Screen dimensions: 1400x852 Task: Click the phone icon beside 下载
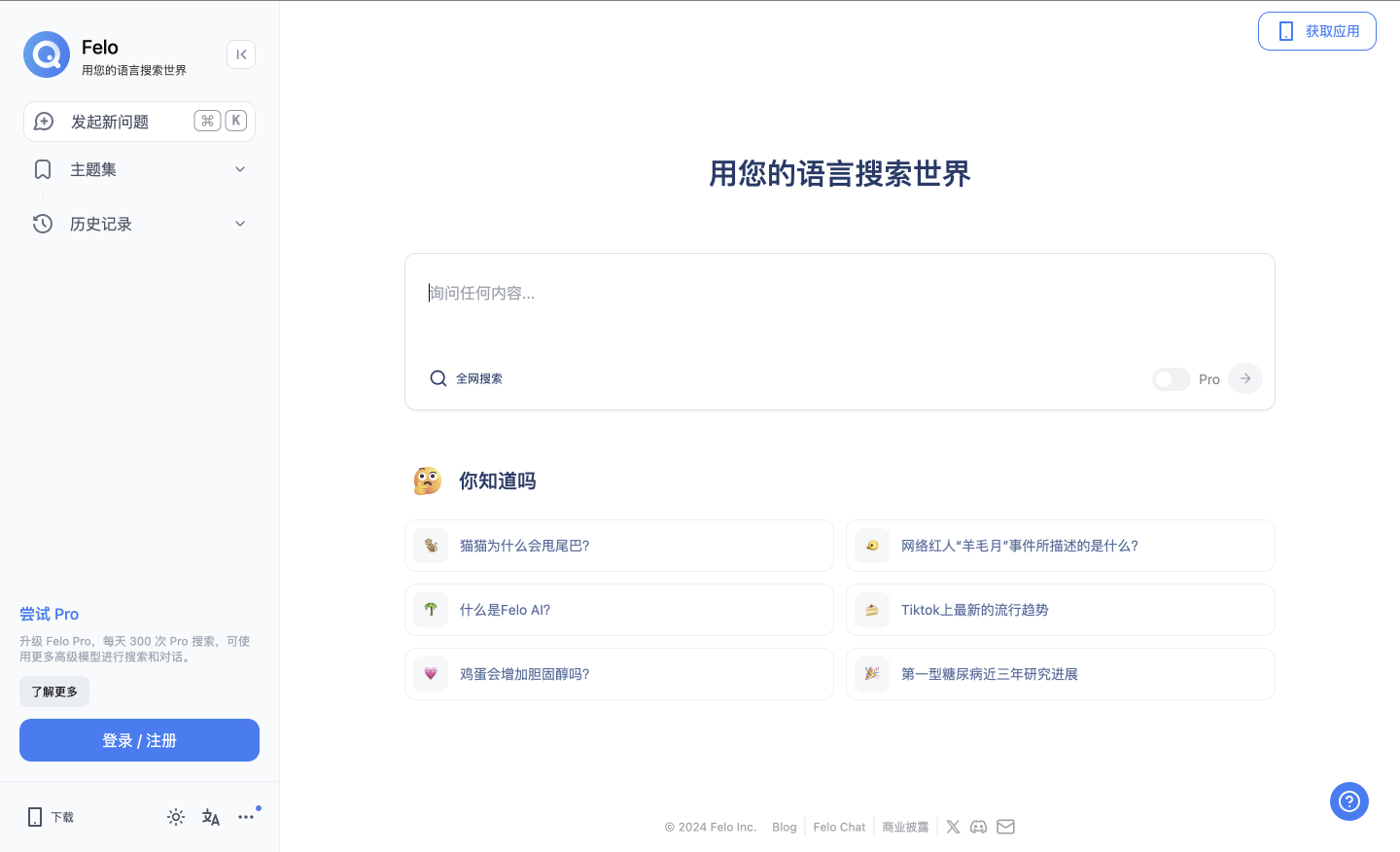click(35, 817)
